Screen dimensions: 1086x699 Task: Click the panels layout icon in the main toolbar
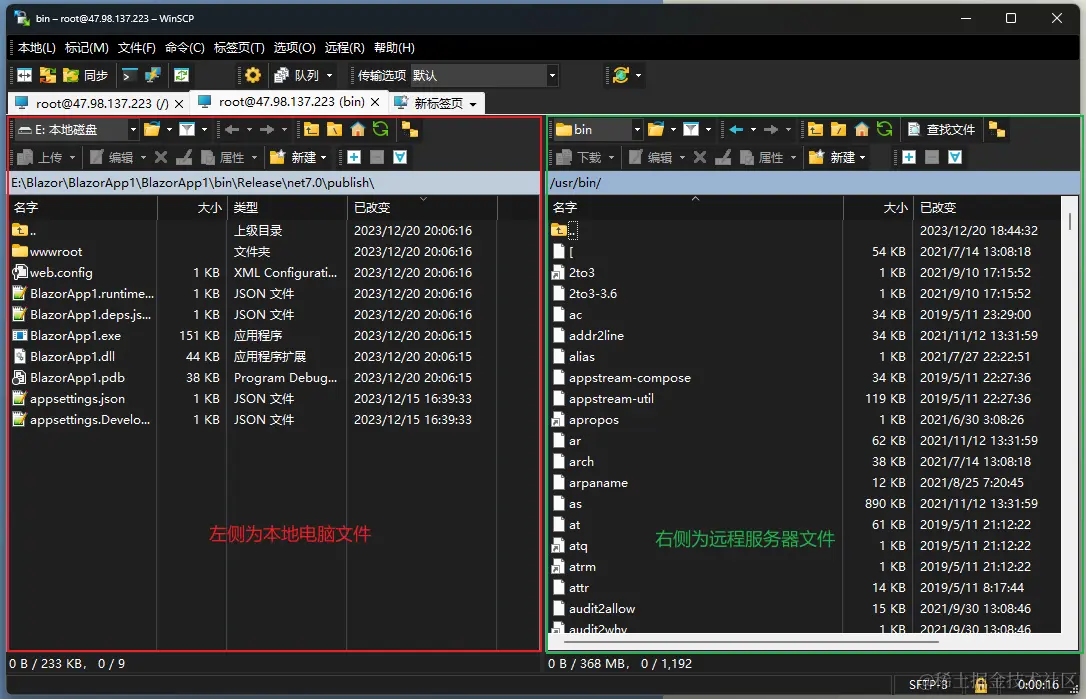pos(24,76)
